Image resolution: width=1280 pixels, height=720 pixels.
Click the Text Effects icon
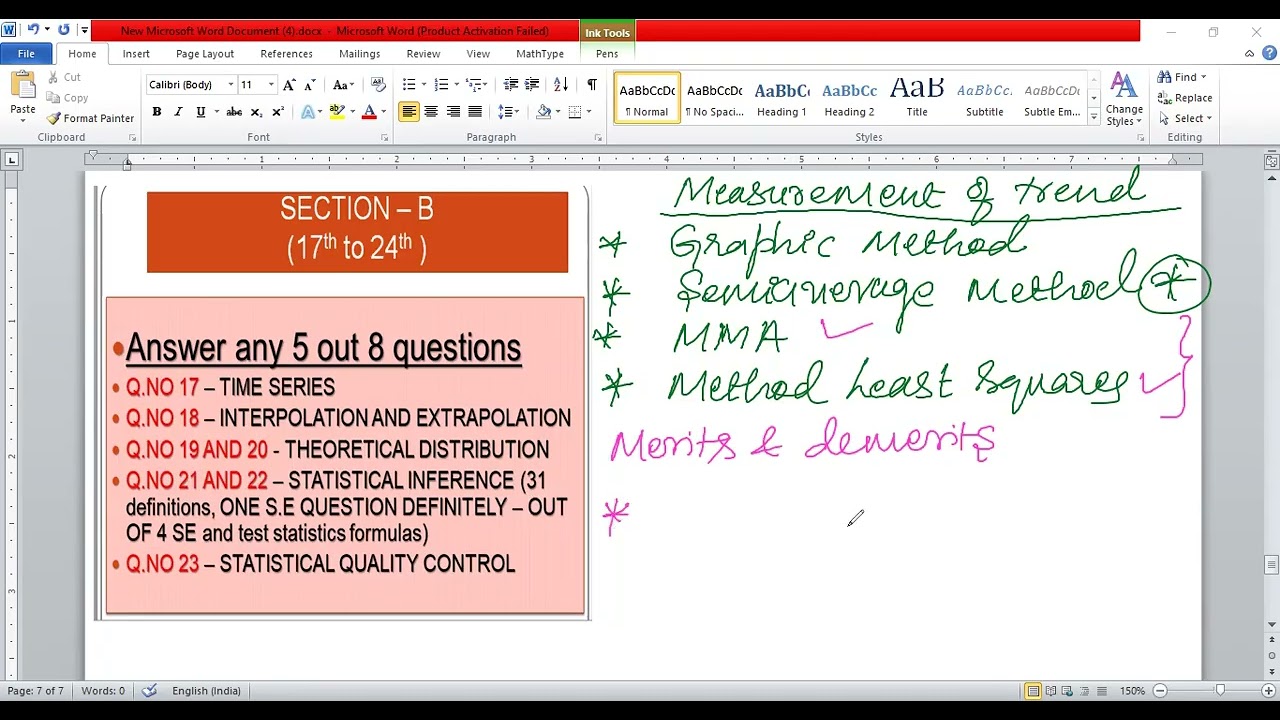[308, 112]
